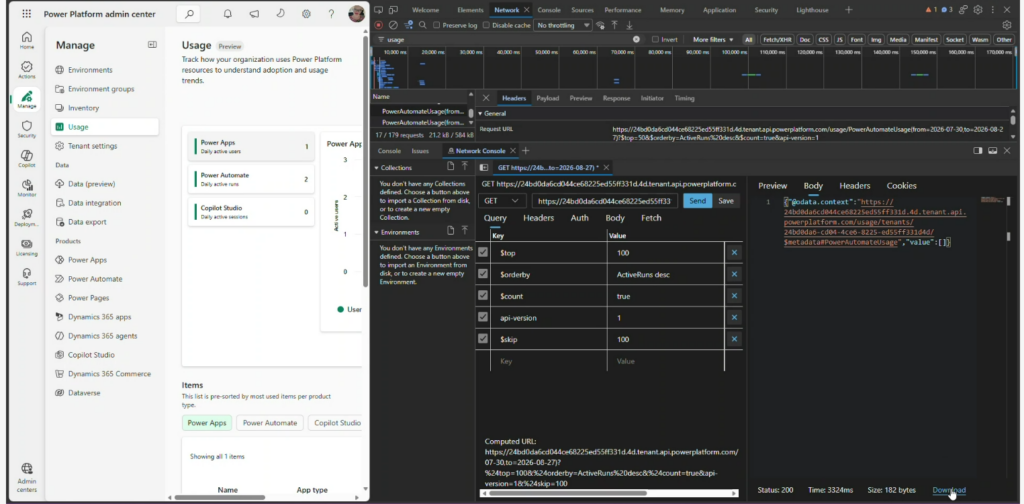
Task: Clear the network log
Action: click(x=393, y=25)
